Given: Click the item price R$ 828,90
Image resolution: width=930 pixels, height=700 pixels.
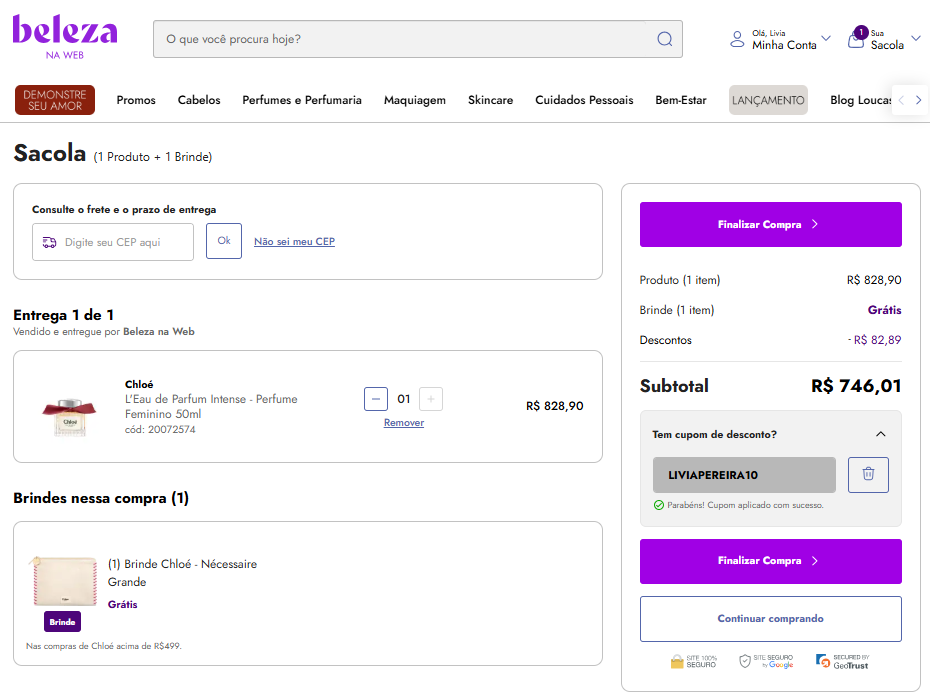Looking at the screenshot, I should coord(555,406).
